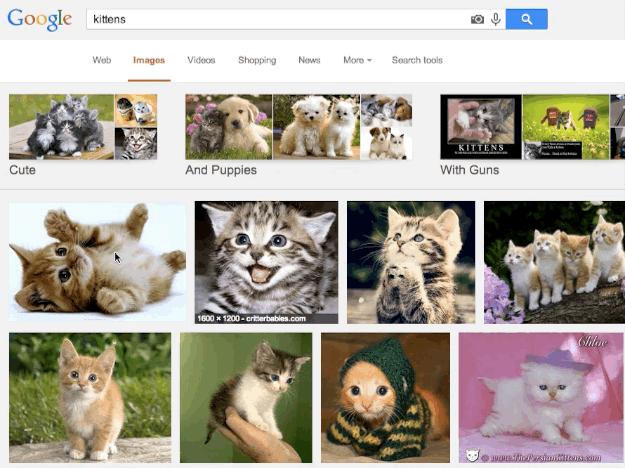Open the critterbabies.com kitten image
Image resolution: width=625 pixels, height=468 pixels.
pyautogui.click(x=266, y=262)
